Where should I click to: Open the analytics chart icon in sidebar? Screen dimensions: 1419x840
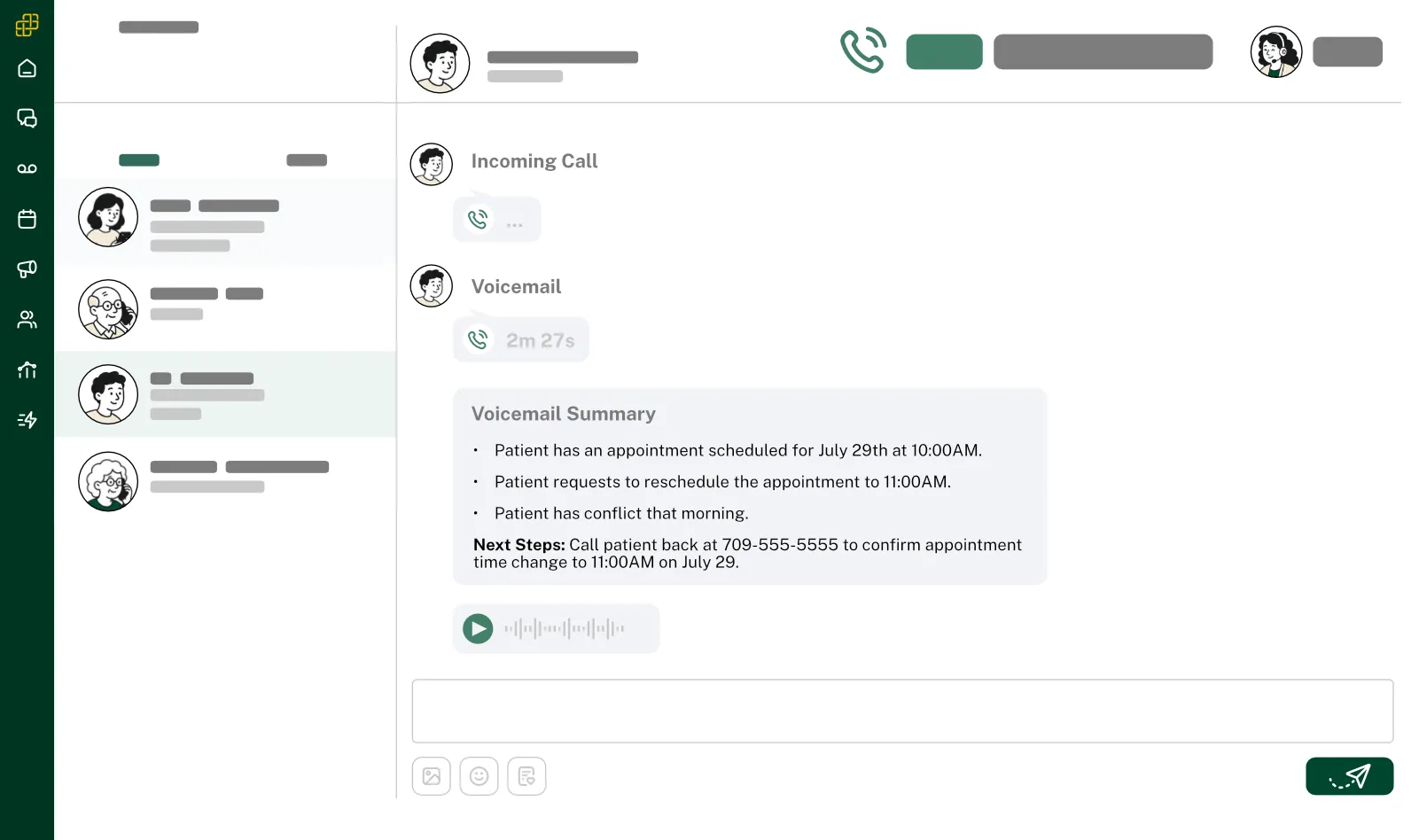[x=27, y=369]
